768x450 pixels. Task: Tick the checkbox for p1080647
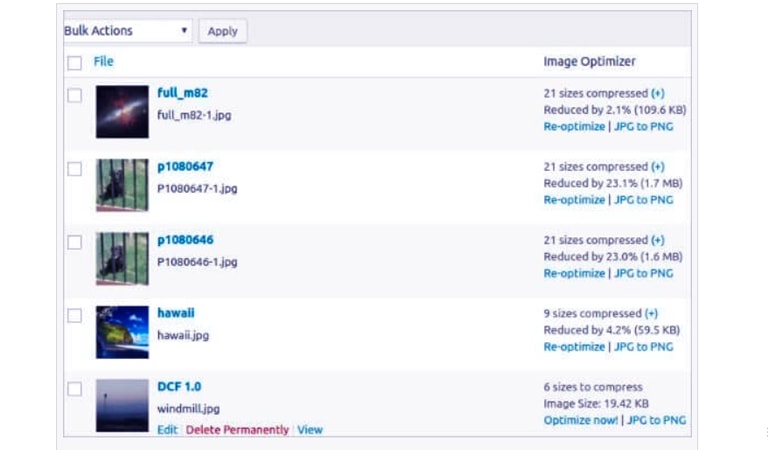[74, 168]
